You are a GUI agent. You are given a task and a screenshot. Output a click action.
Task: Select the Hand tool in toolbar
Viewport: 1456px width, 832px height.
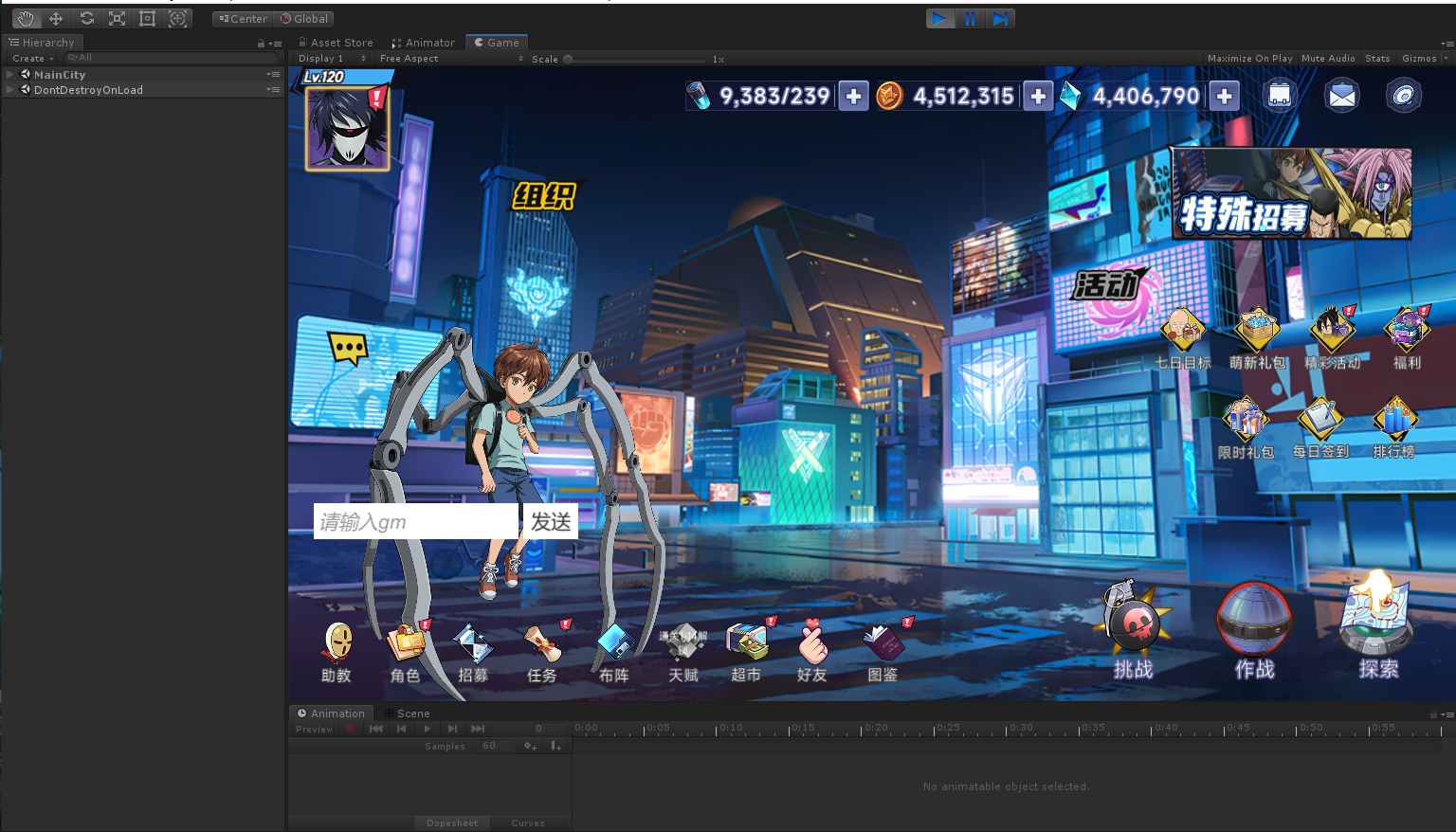point(26,18)
